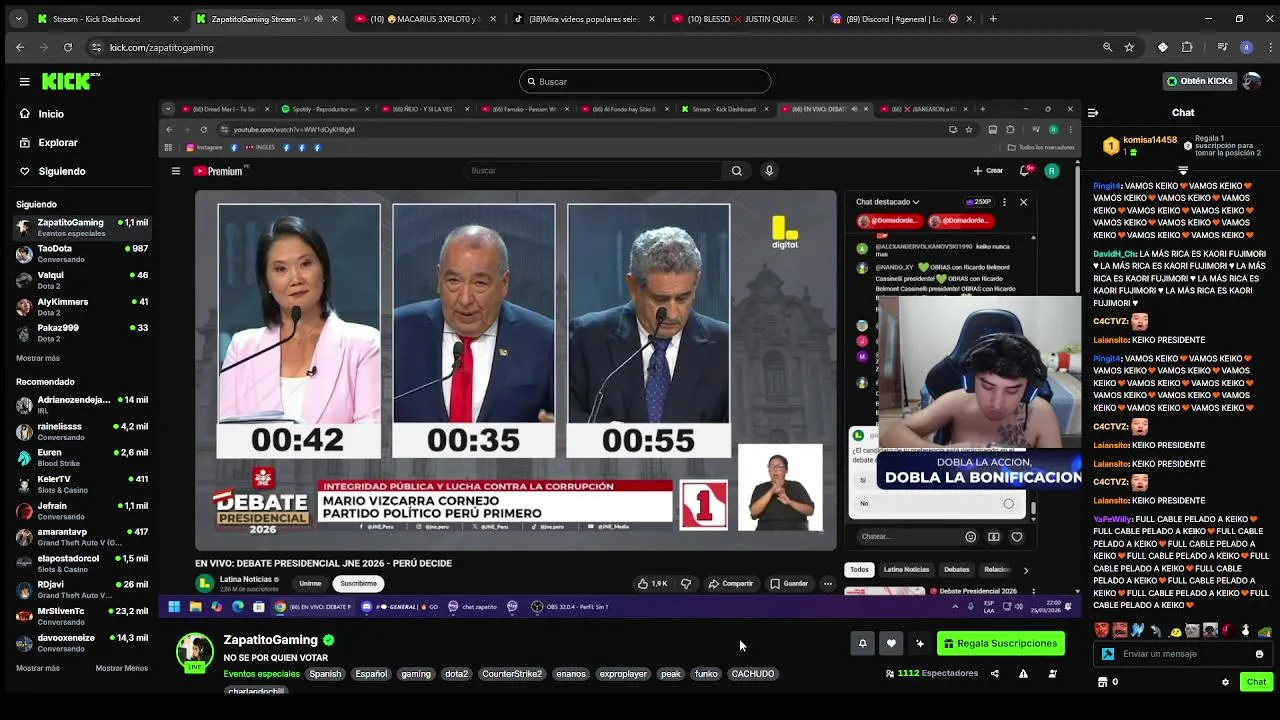Open the tab search dropdown arrow

coord(19,19)
